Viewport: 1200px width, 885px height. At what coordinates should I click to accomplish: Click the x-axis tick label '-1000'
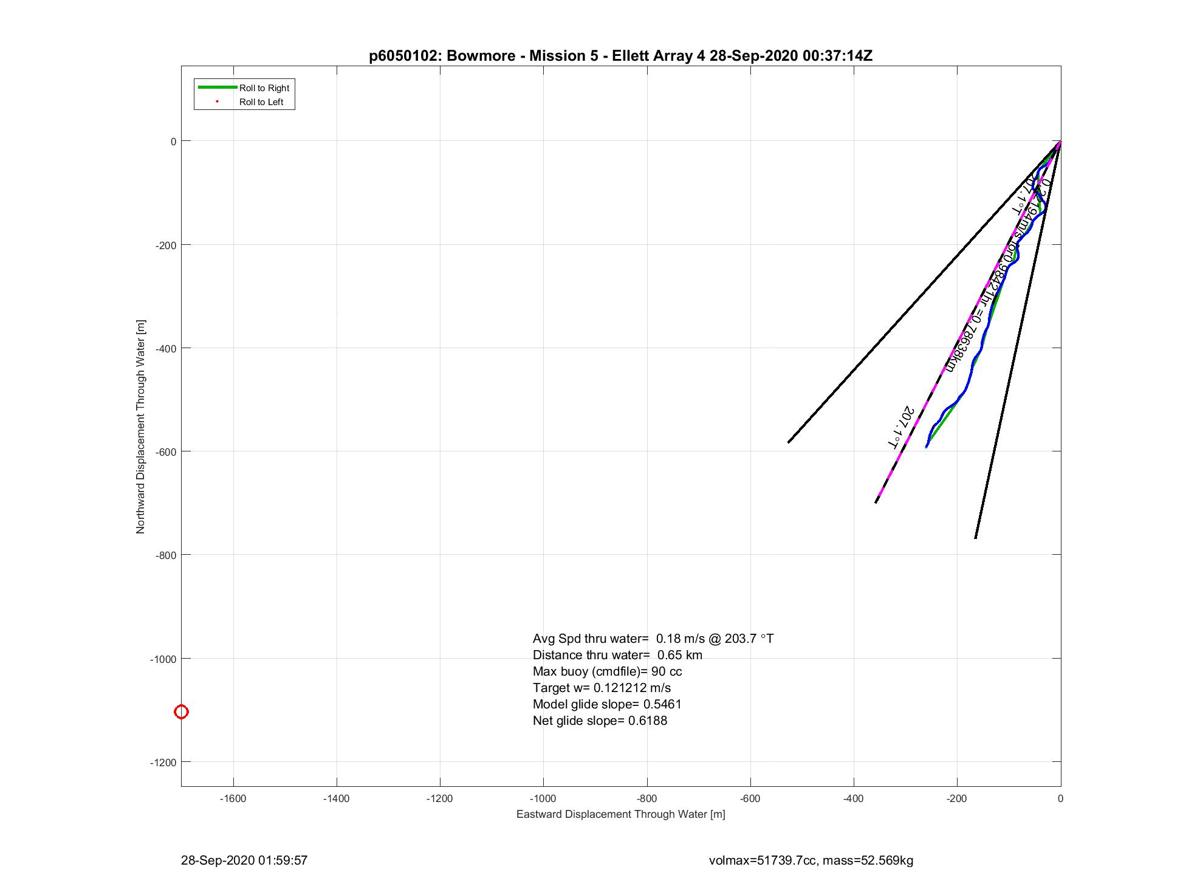[x=543, y=799]
